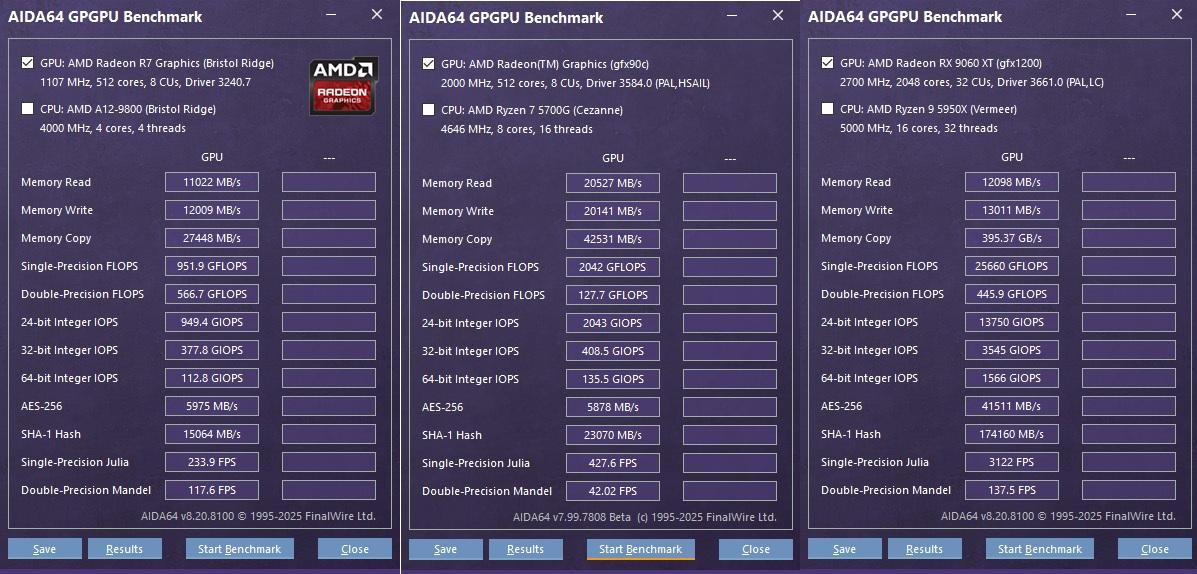Screen dimensions: 1197x574
Task: Select the 27448 MB/s Memory Copy value
Action: [x=212, y=238]
